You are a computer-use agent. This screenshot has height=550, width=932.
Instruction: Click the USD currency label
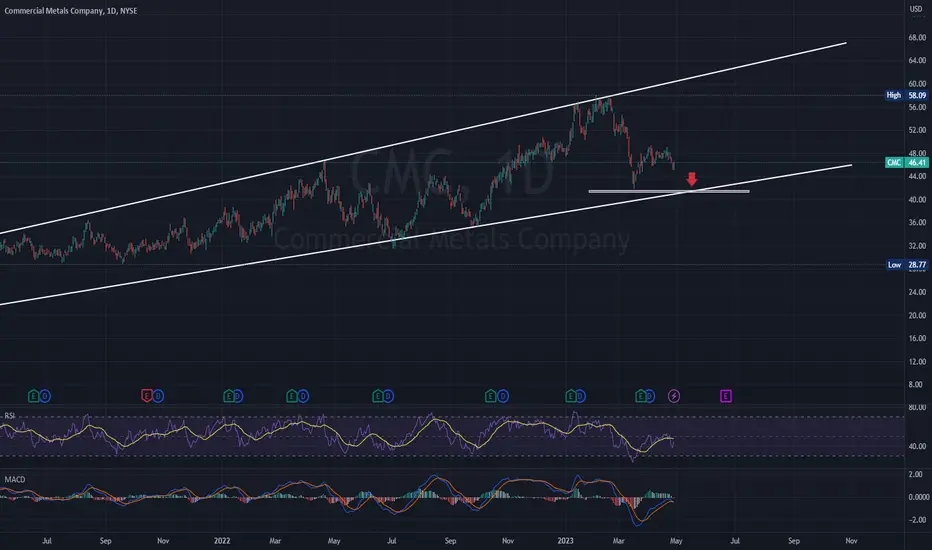coord(916,9)
